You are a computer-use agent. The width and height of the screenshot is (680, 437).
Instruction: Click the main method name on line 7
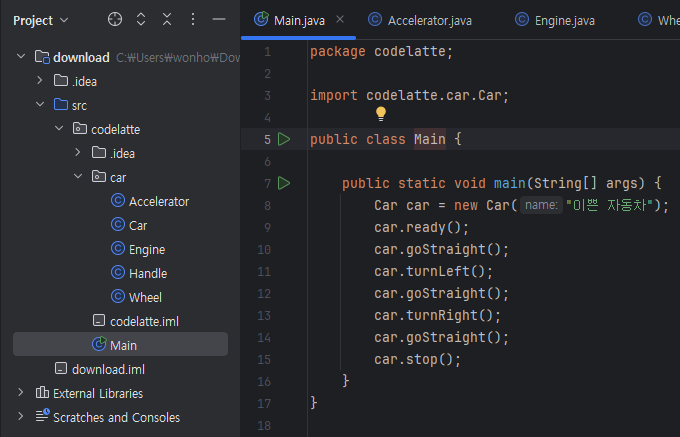(510, 183)
